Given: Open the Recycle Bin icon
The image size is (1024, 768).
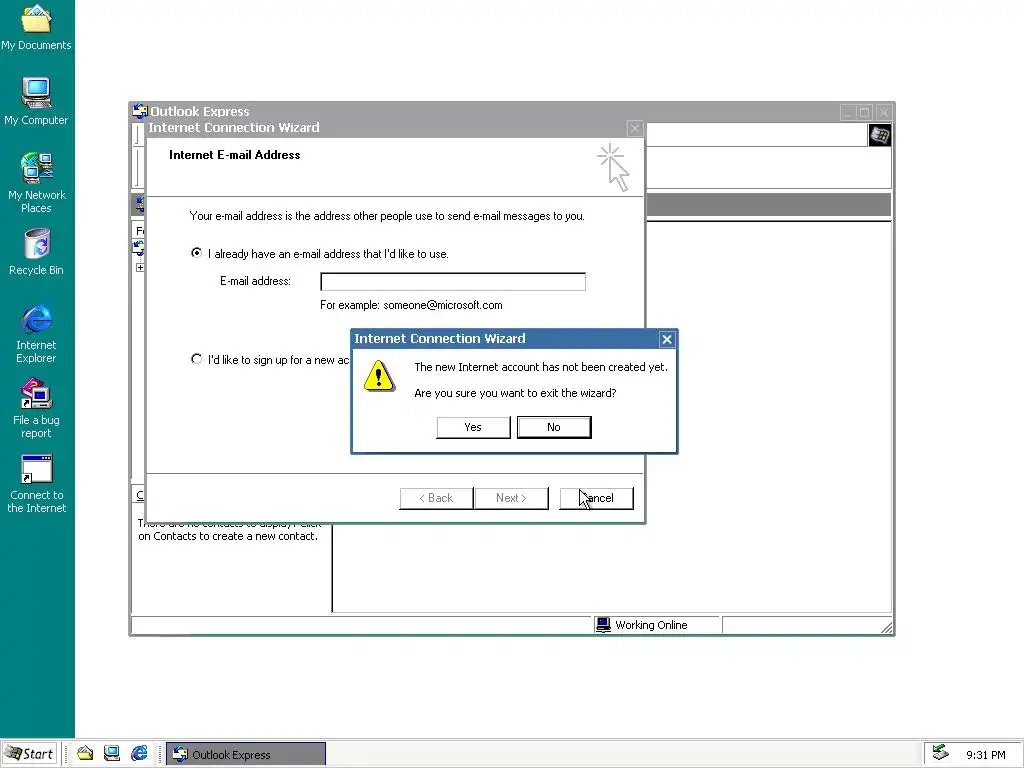Looking at the screenshot, I should click(36, 251).
